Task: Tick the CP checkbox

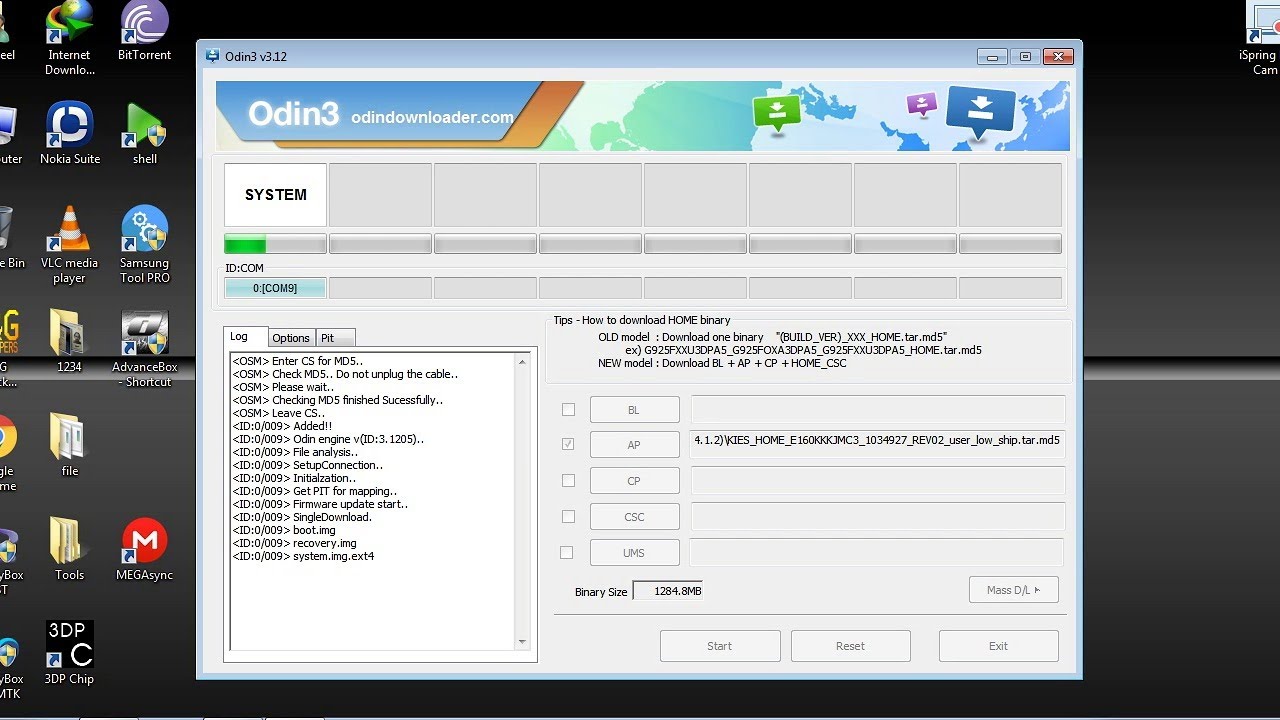Action: tap(568, 481)
